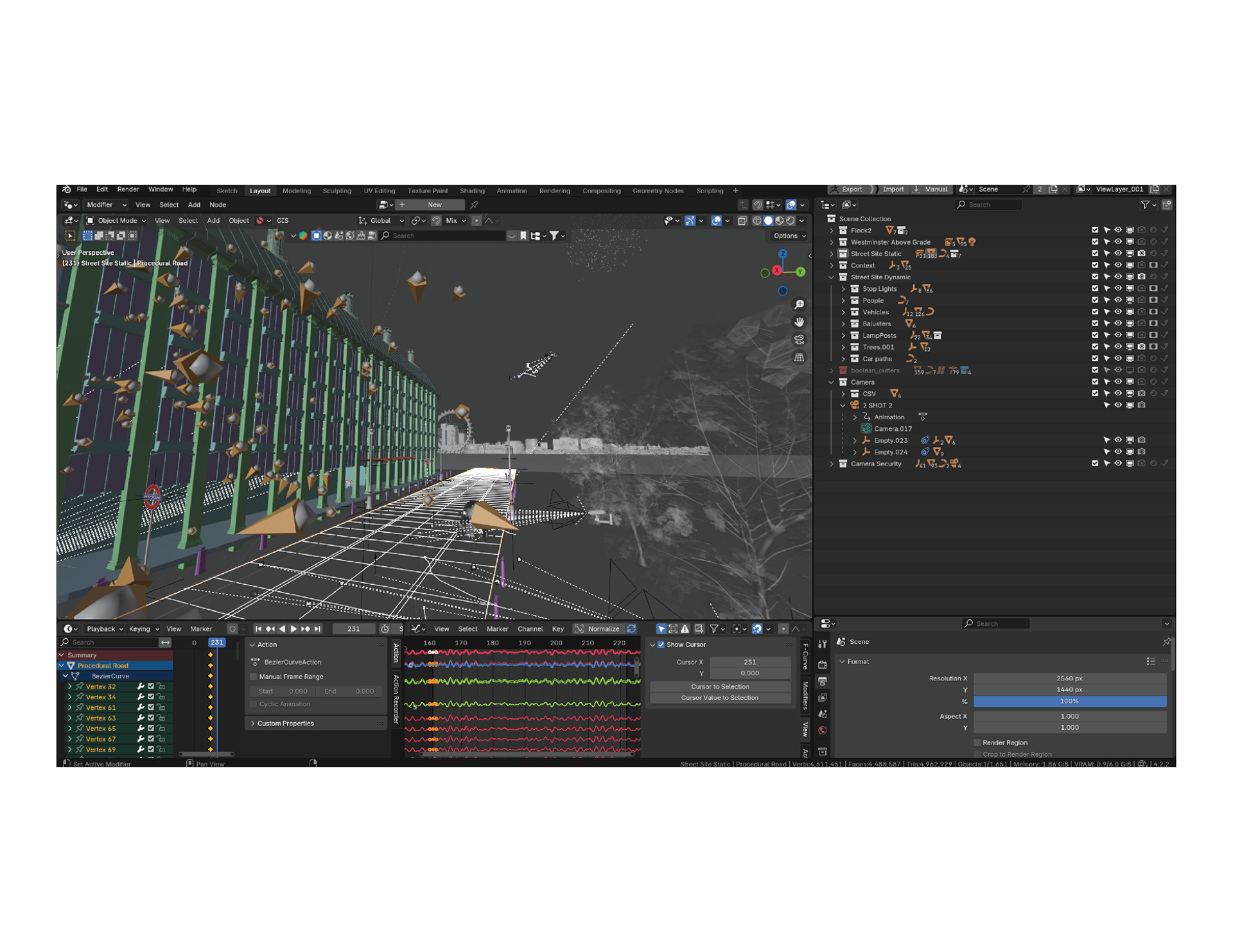Enable Render Region checkbox
This screenshot has width=1233, height=952.
[x=977, y=743]
